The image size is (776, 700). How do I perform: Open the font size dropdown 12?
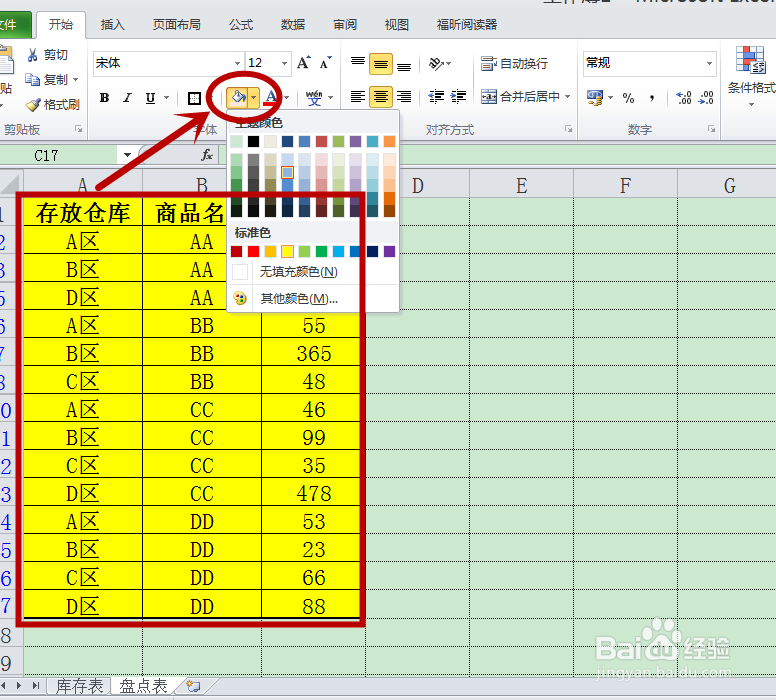coord(284,63)
